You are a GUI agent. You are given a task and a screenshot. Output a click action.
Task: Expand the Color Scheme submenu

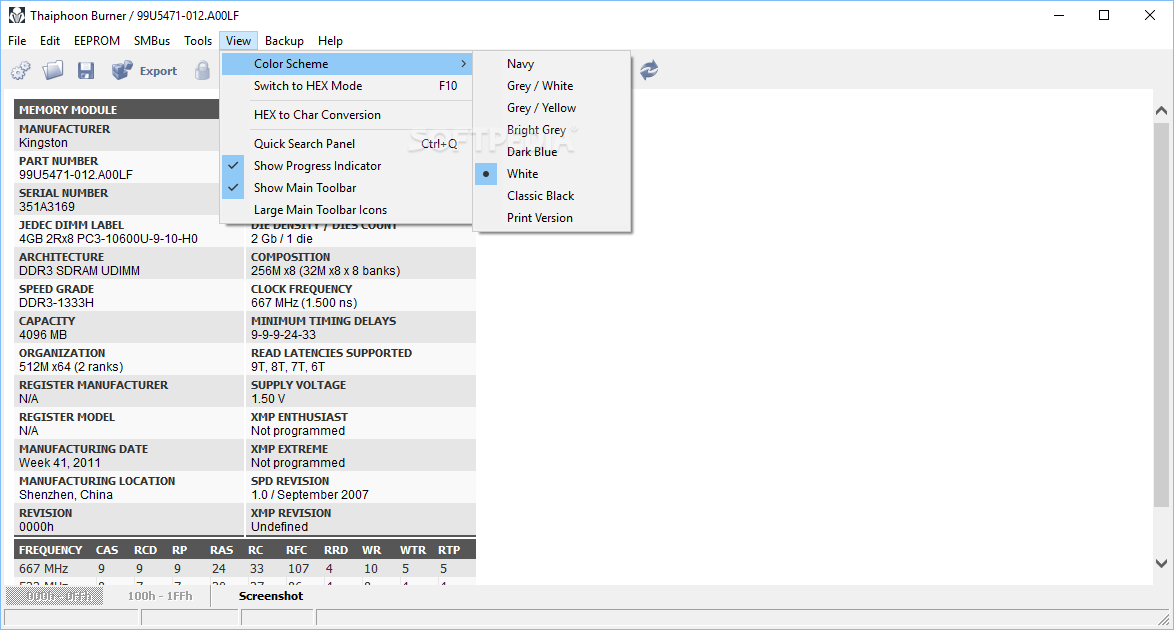(347, 64)
